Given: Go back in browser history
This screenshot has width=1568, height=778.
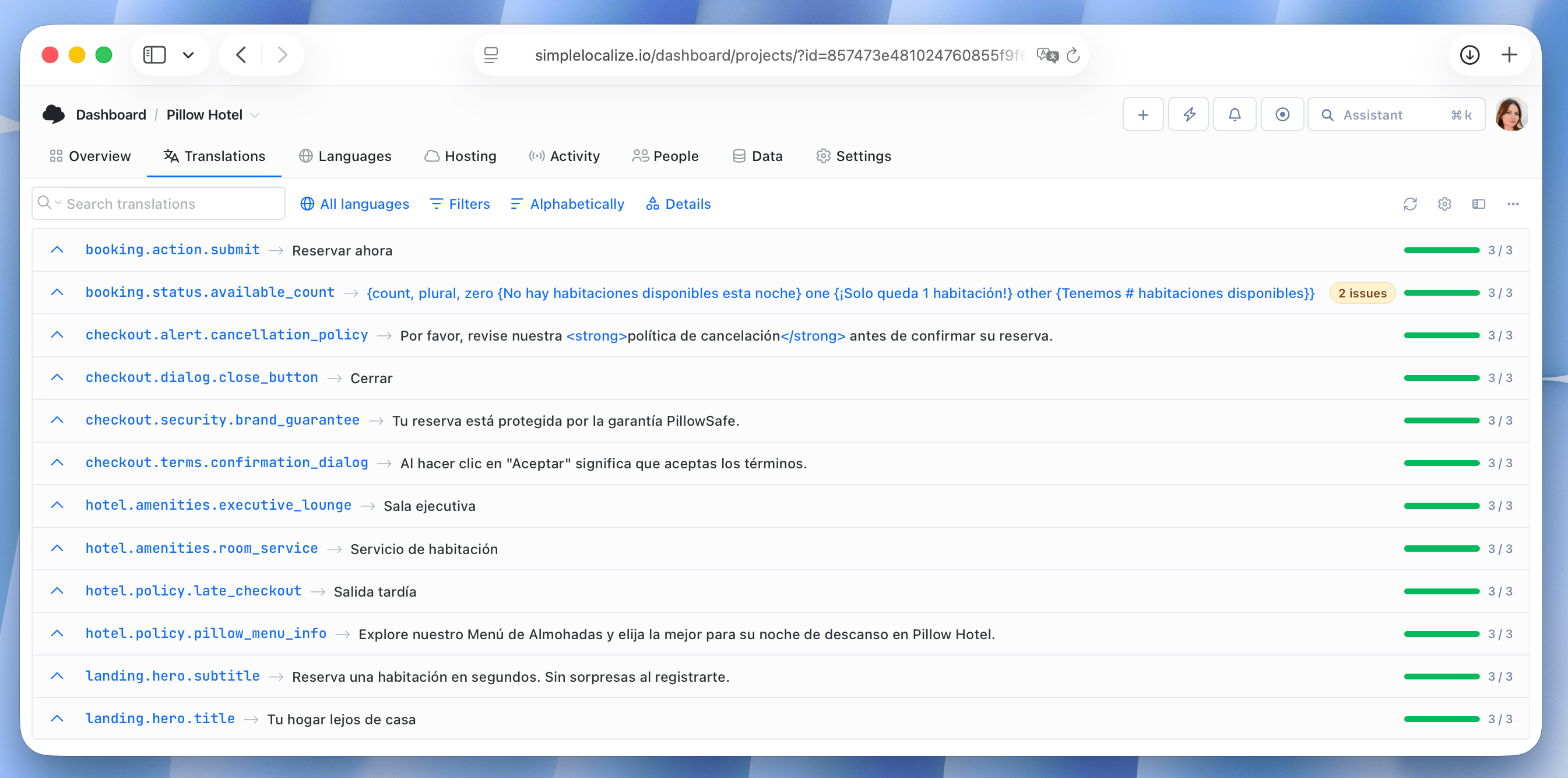Looking at the screenshot, I should (241, 55).
